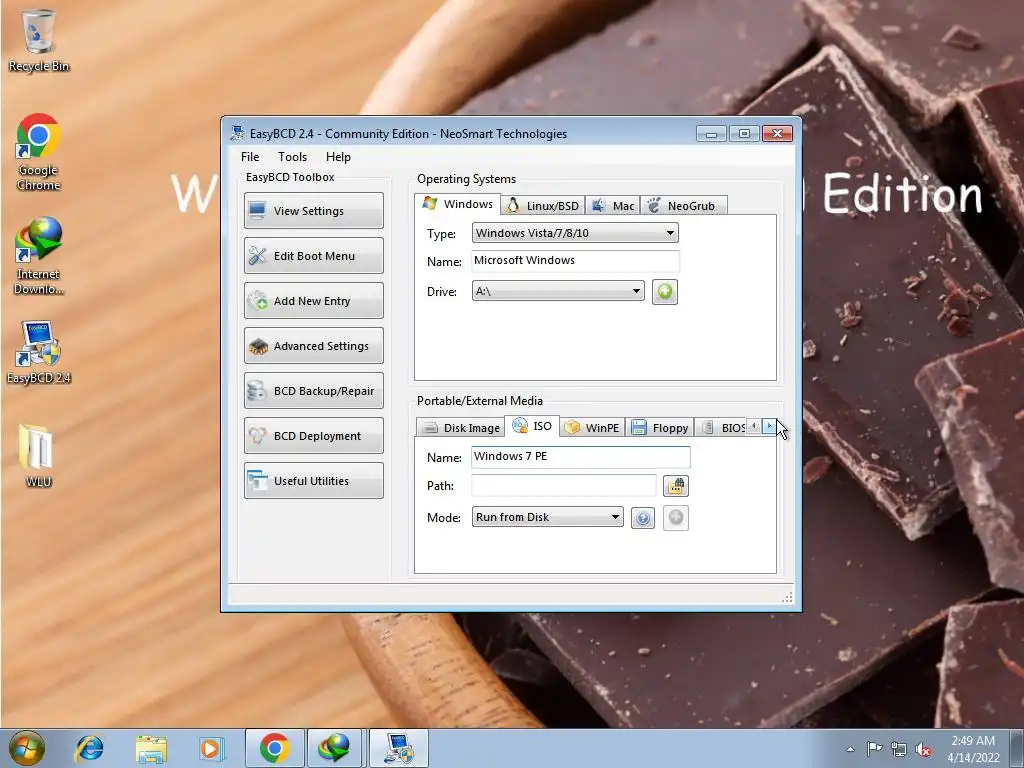Open Edit Boot Menu

[x=313, y=255]
